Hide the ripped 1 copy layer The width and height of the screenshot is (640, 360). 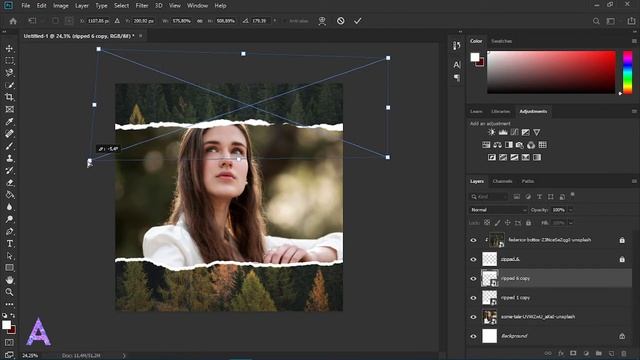pyautogui.click(x=473, y=298)
